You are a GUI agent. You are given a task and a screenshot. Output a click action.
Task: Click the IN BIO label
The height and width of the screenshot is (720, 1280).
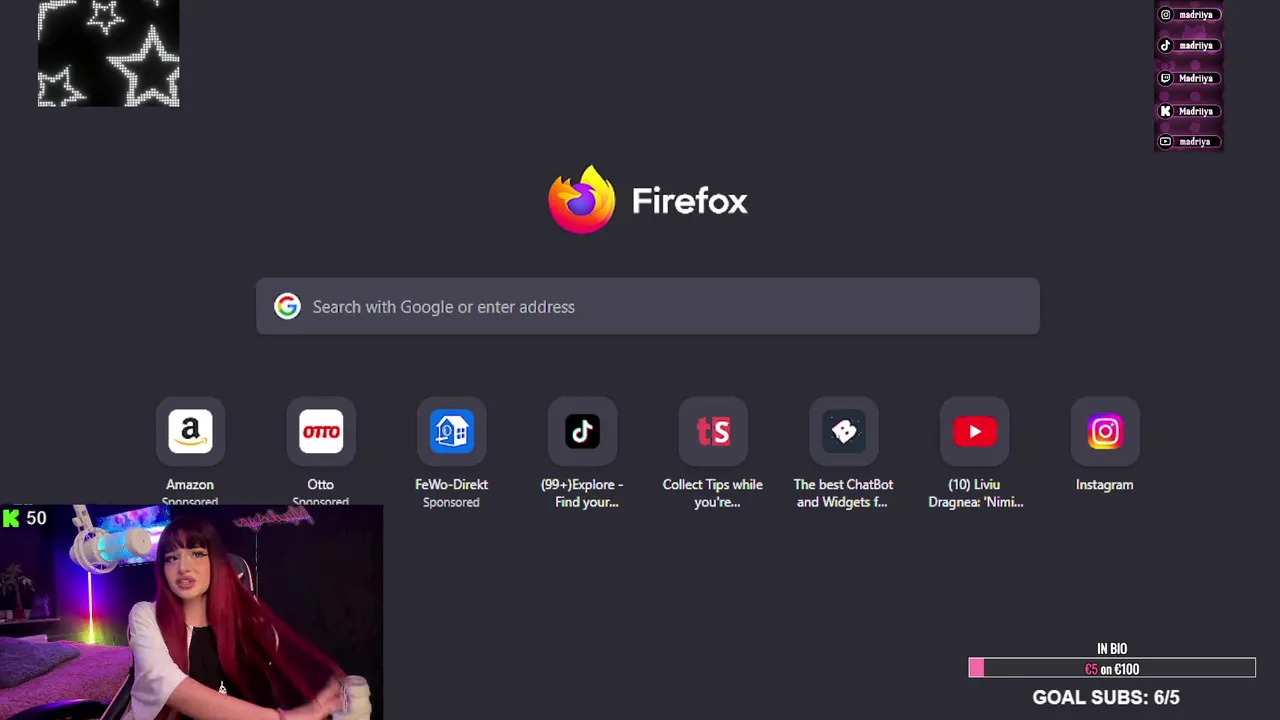click(1112, 649)
